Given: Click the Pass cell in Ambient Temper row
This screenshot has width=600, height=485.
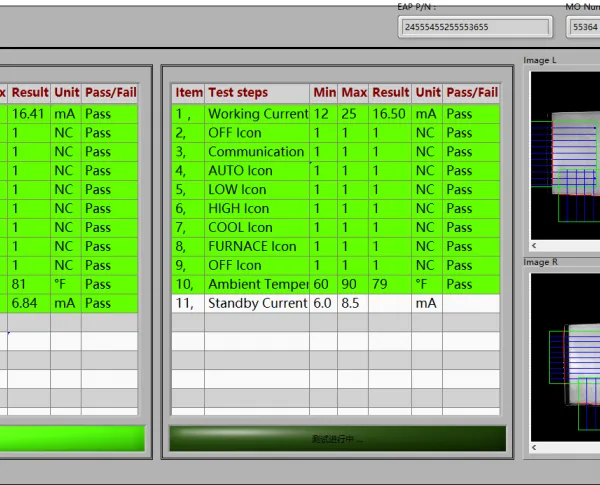Looking at the screenshot, I should pos(471,284).
